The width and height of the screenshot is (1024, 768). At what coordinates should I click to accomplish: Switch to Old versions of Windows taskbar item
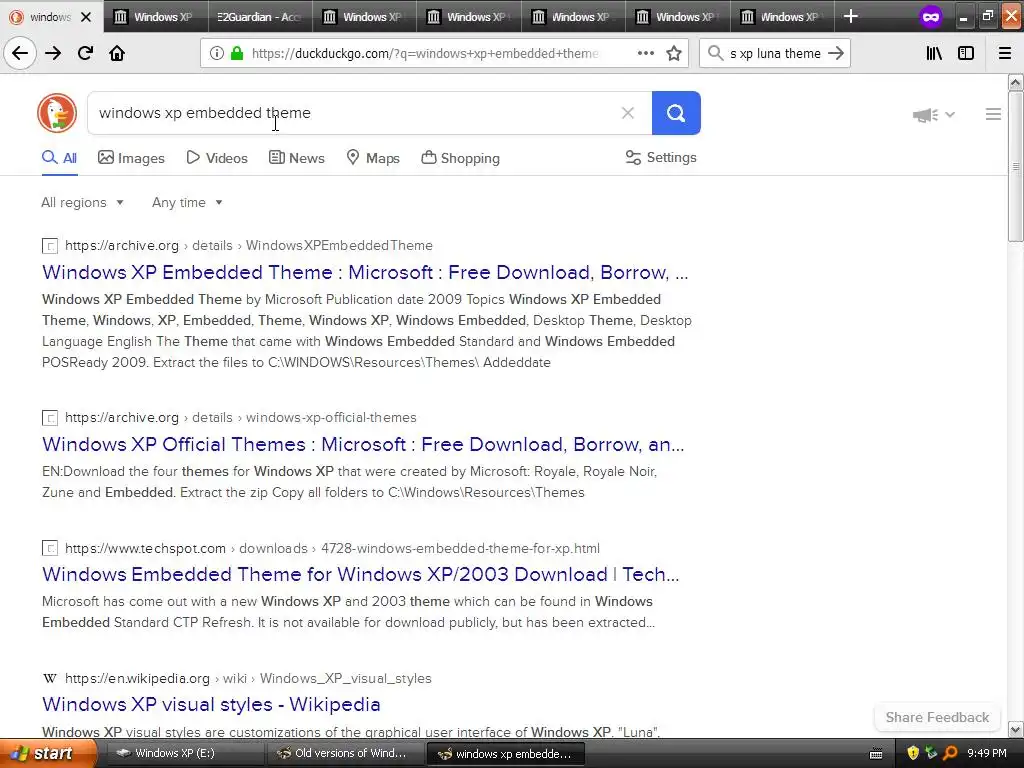[x=345, y=754]
